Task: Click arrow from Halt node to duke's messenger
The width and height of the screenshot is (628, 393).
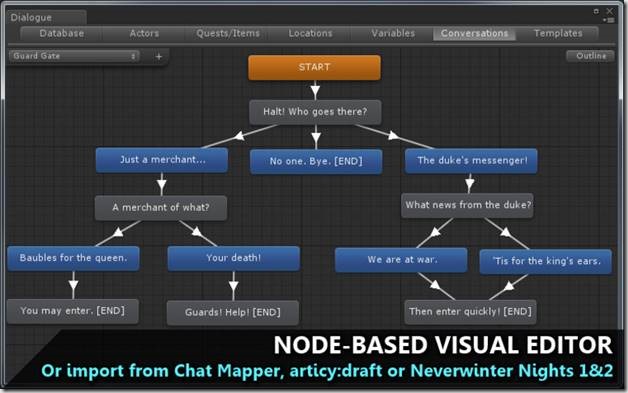Action: click(393, 135)
